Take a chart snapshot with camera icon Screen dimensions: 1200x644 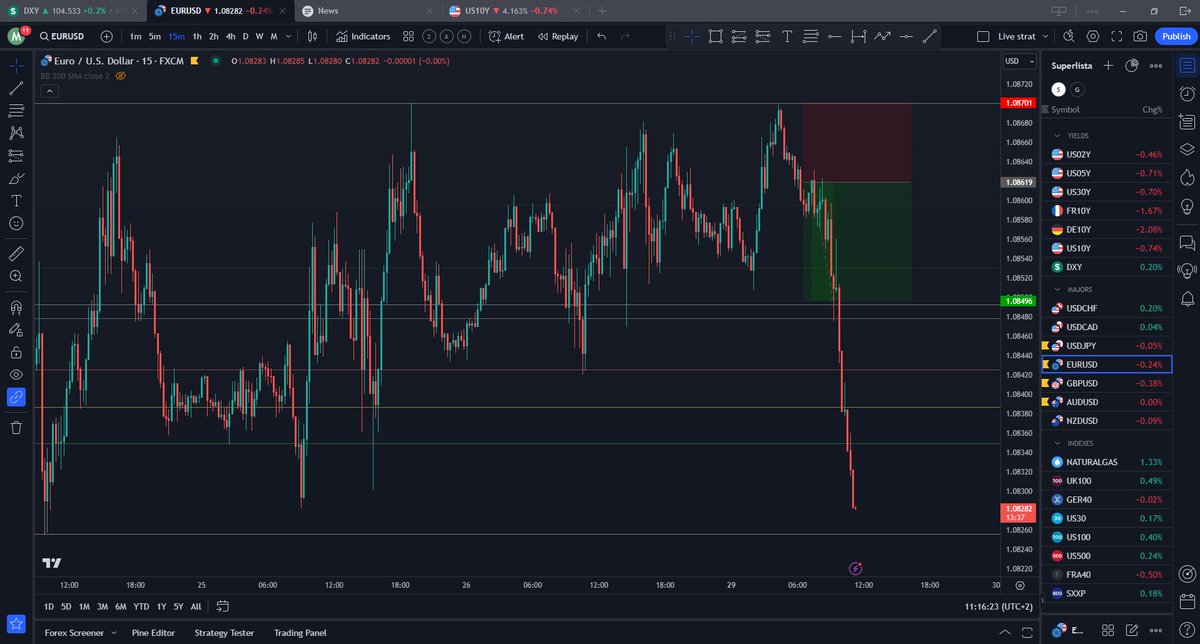(1141, 36)
